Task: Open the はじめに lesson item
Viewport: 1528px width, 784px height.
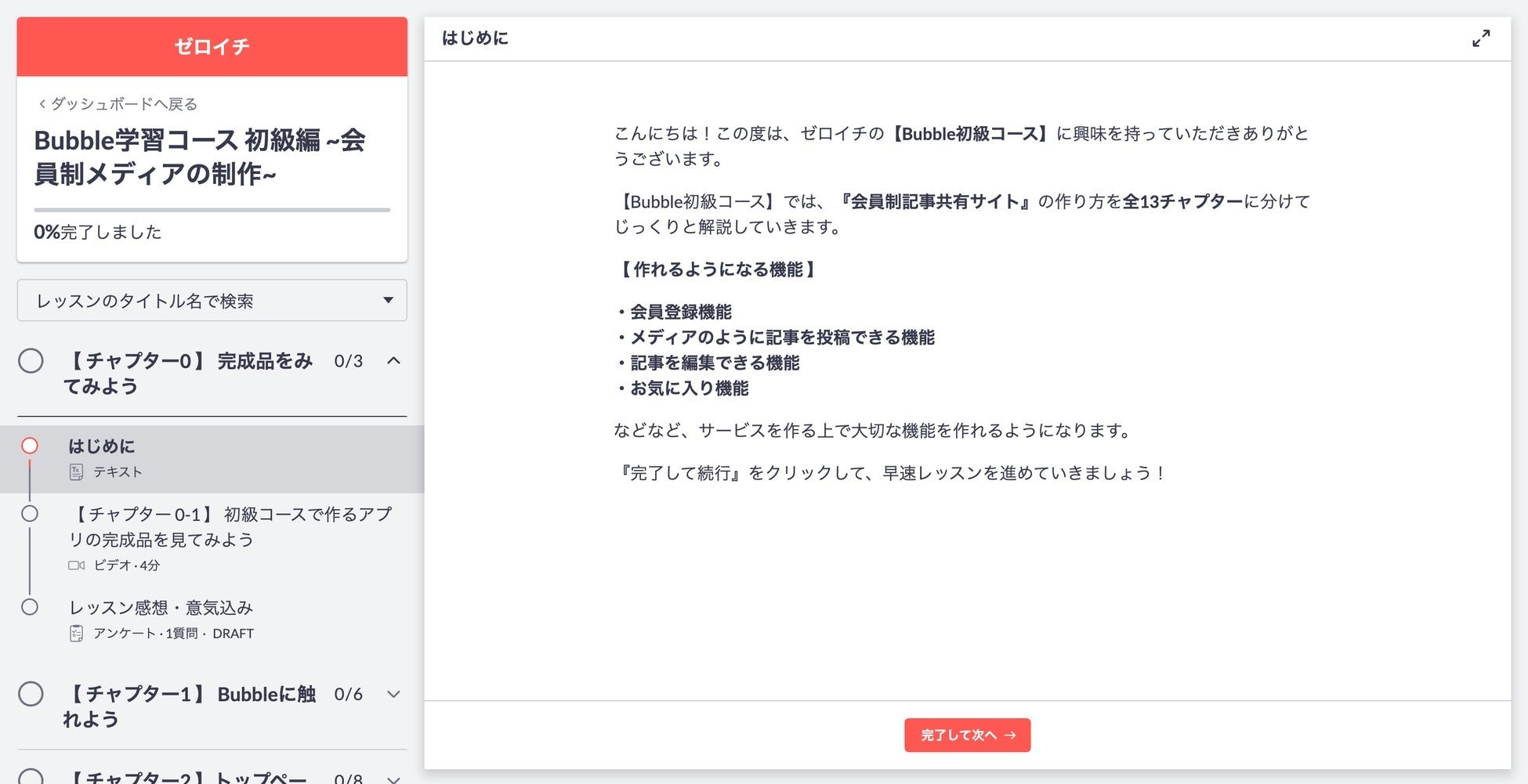Action: click(102, 446)
